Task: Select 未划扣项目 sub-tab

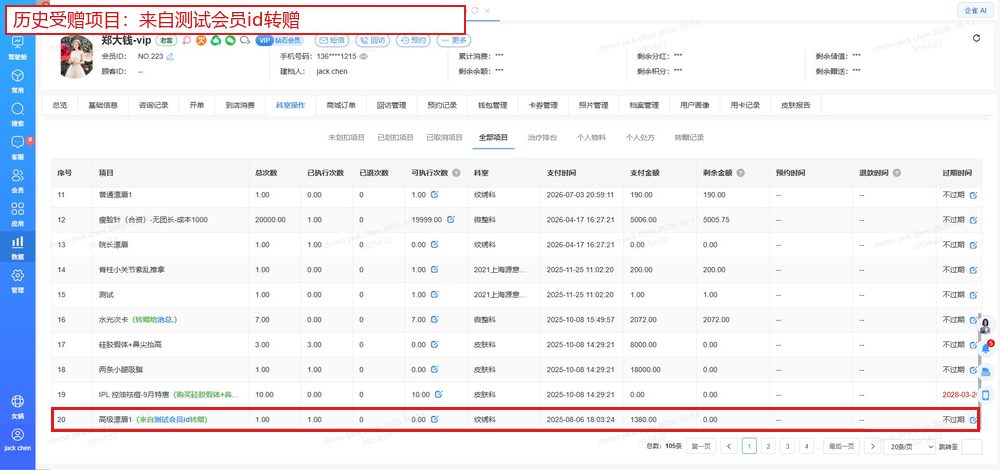Action: click(346, 138)
